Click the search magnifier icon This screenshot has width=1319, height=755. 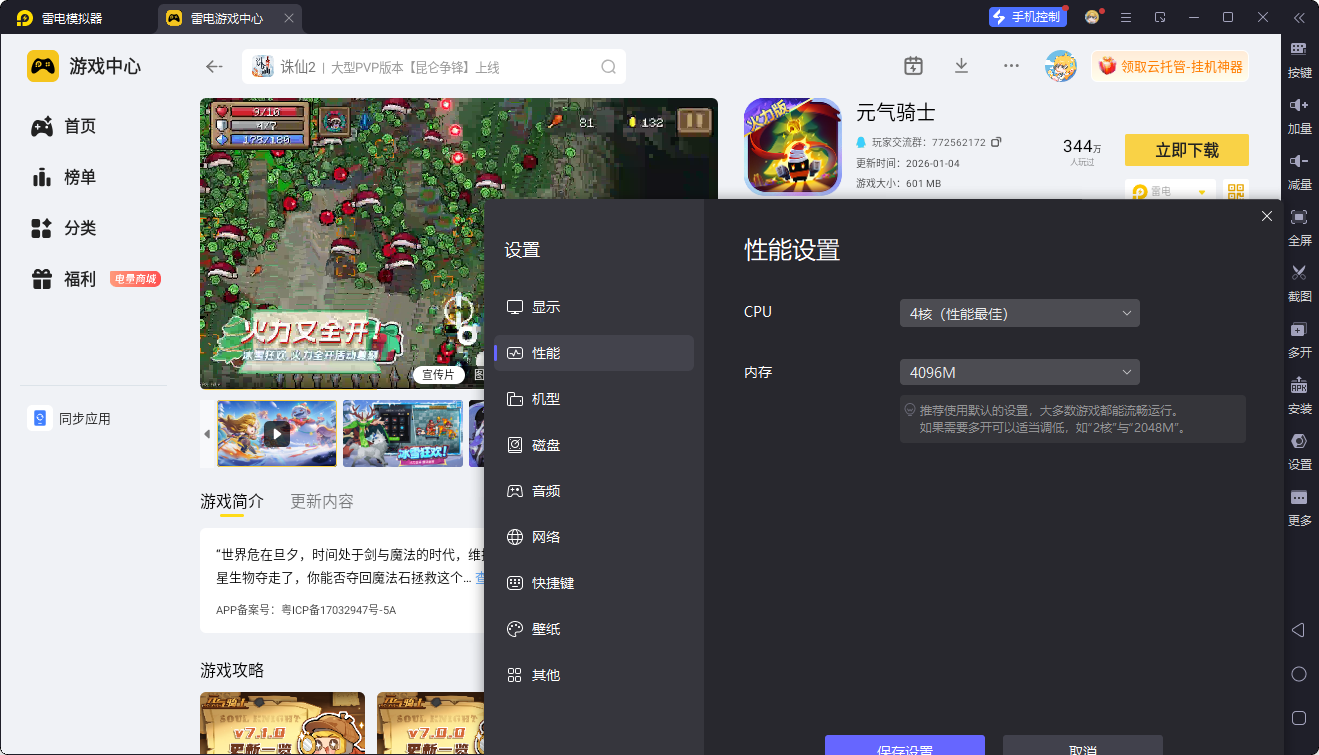[608, 67]
